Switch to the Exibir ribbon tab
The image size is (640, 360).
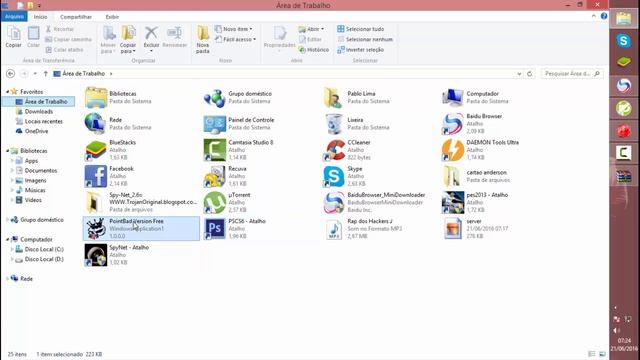[112, 17]
